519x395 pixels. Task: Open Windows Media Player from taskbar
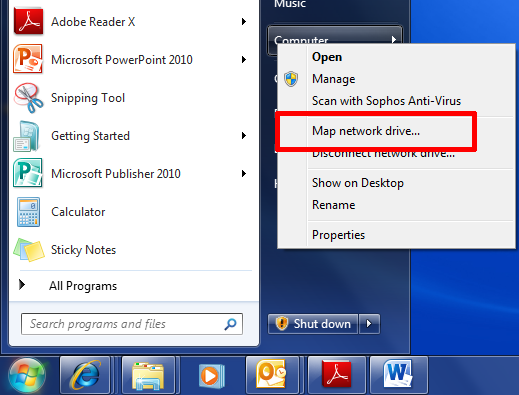coord(211,376)
